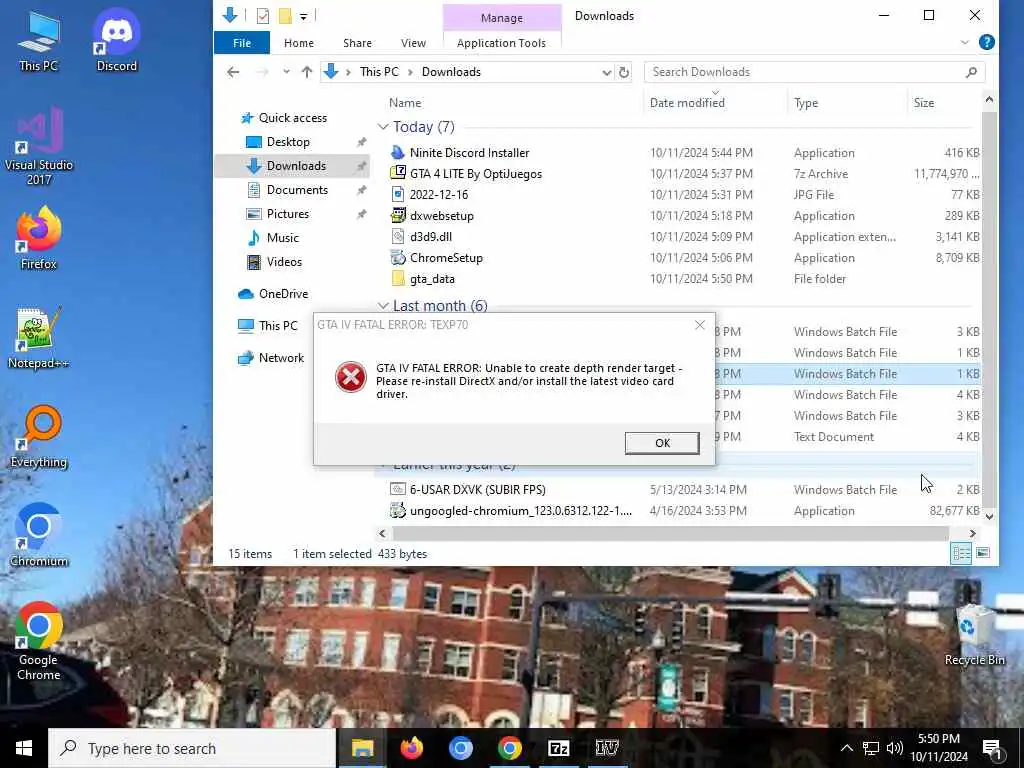The height and width of the screenshot is (768, 1024).
Task: Open Documents in navigation pane
Action: click(x=297, y=190)
